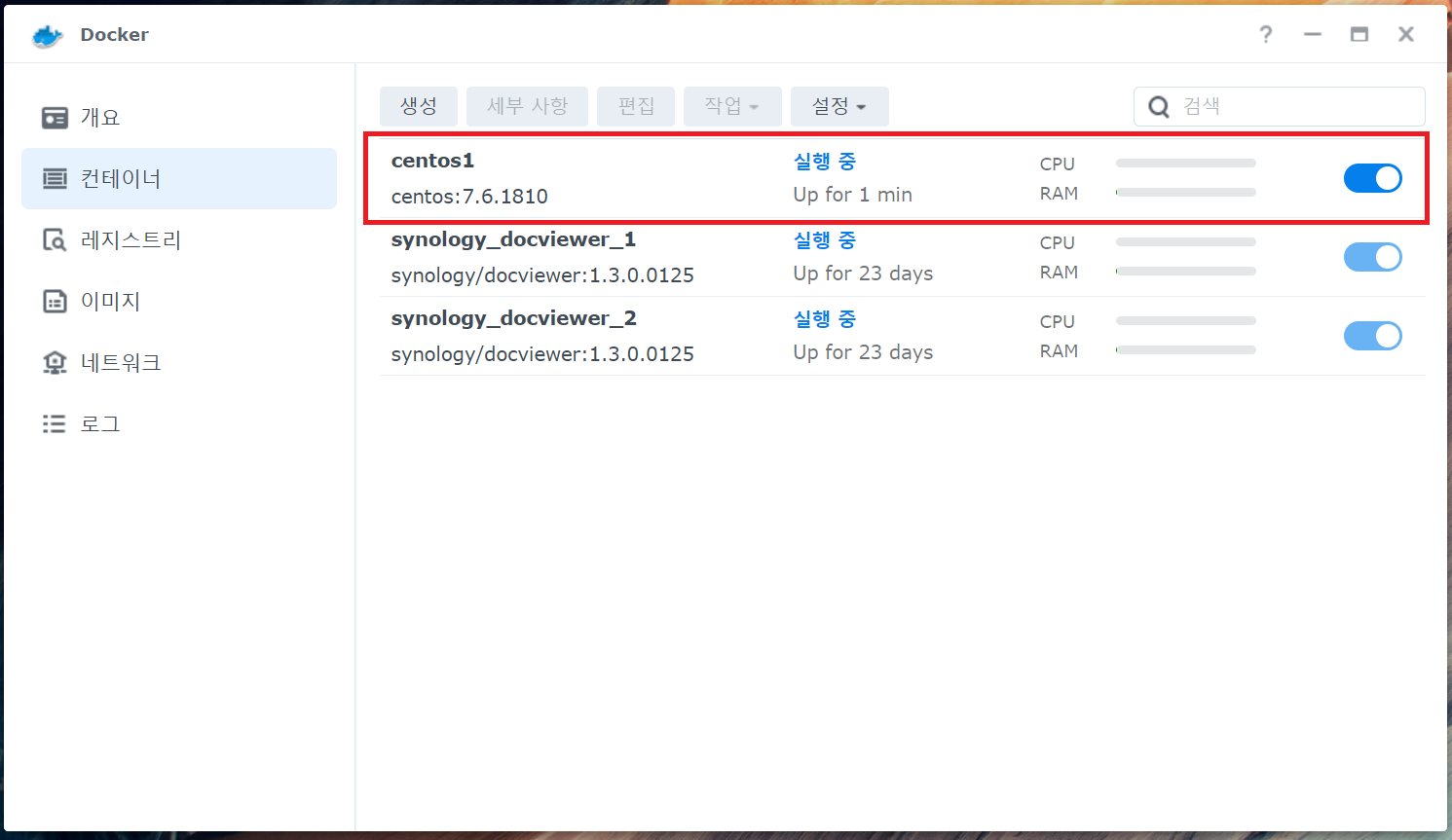
Task: Open the help question mark icon
Action: pos(1265,35)
